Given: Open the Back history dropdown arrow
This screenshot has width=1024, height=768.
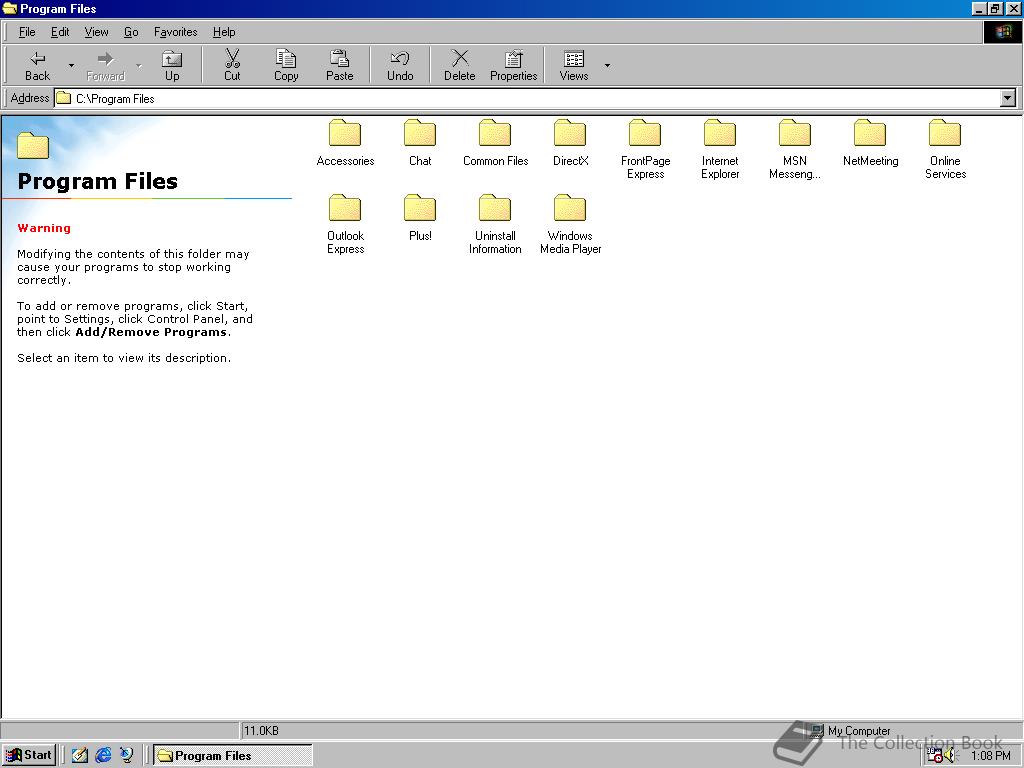Looking at the screenshot, I should point(71,65).
